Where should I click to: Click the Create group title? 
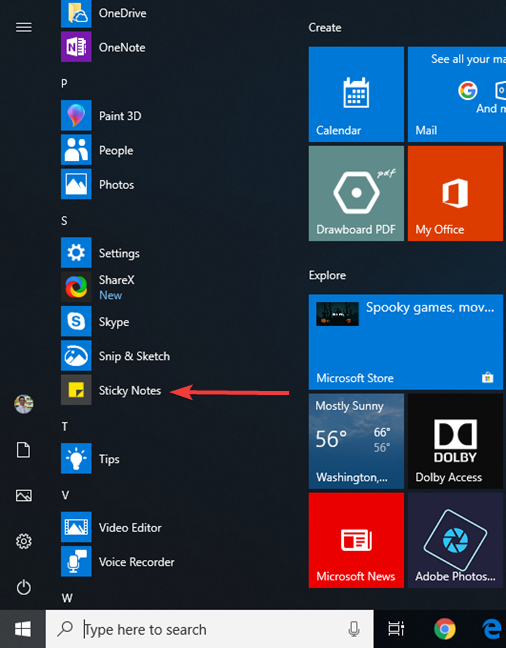[x=325, y=28]
